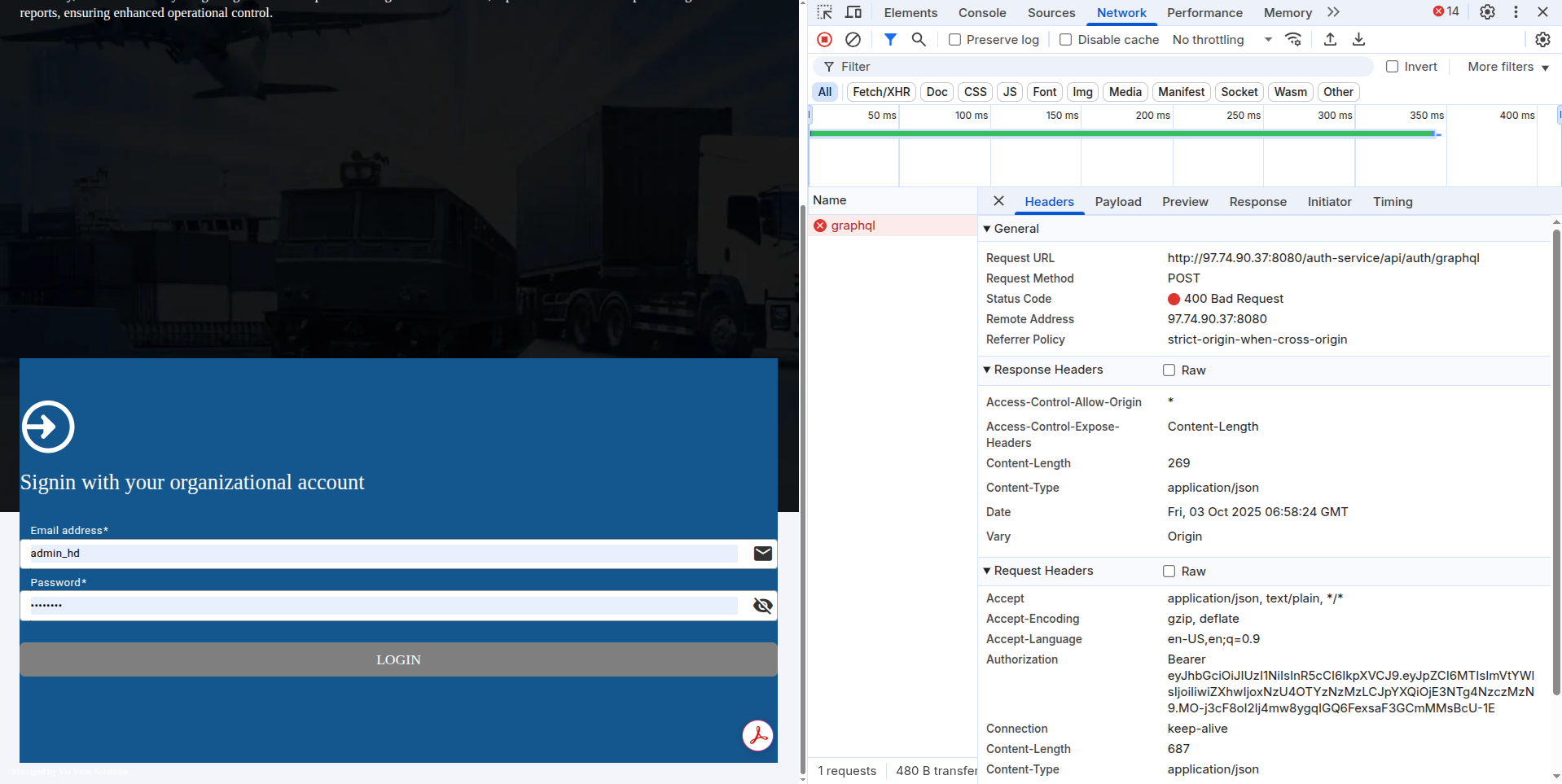
Task: Toggle the device toolbar icon
Action: 853,12
